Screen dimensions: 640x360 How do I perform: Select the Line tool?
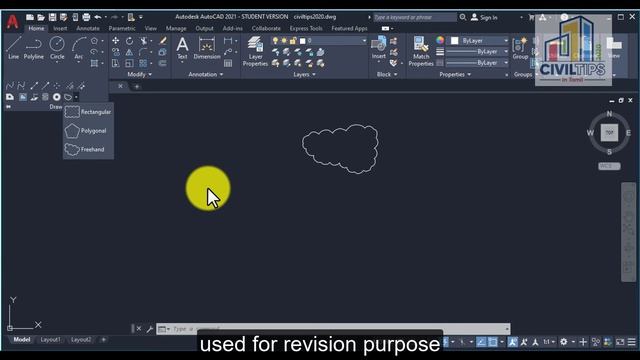click(13, 48)
